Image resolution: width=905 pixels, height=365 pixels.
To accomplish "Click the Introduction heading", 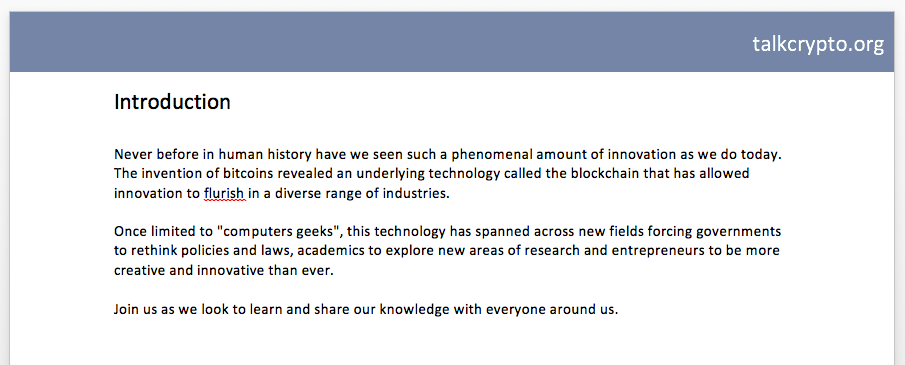I will click(x=172, y=102).
